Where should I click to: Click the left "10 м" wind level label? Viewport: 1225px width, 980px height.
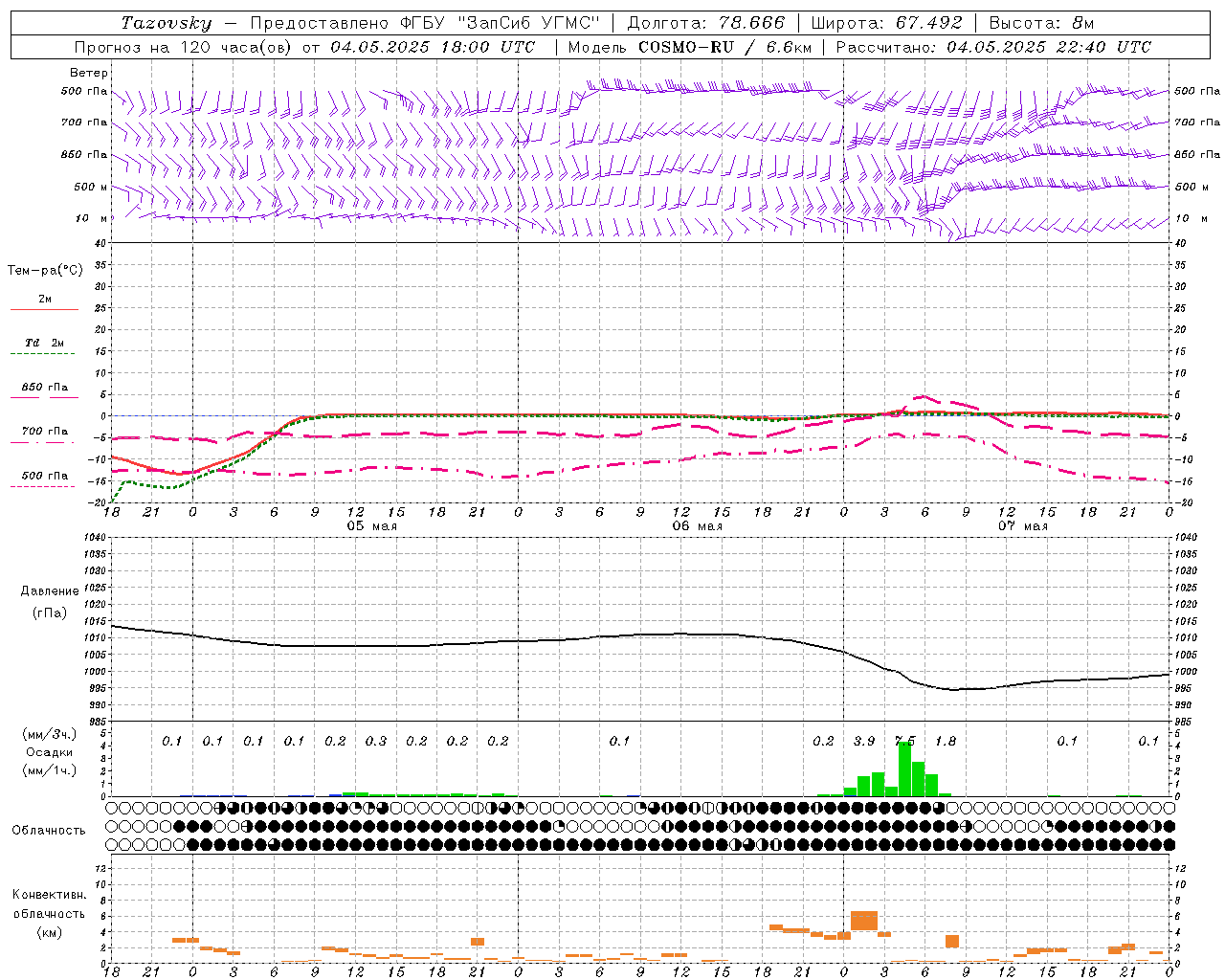point(92,218)
